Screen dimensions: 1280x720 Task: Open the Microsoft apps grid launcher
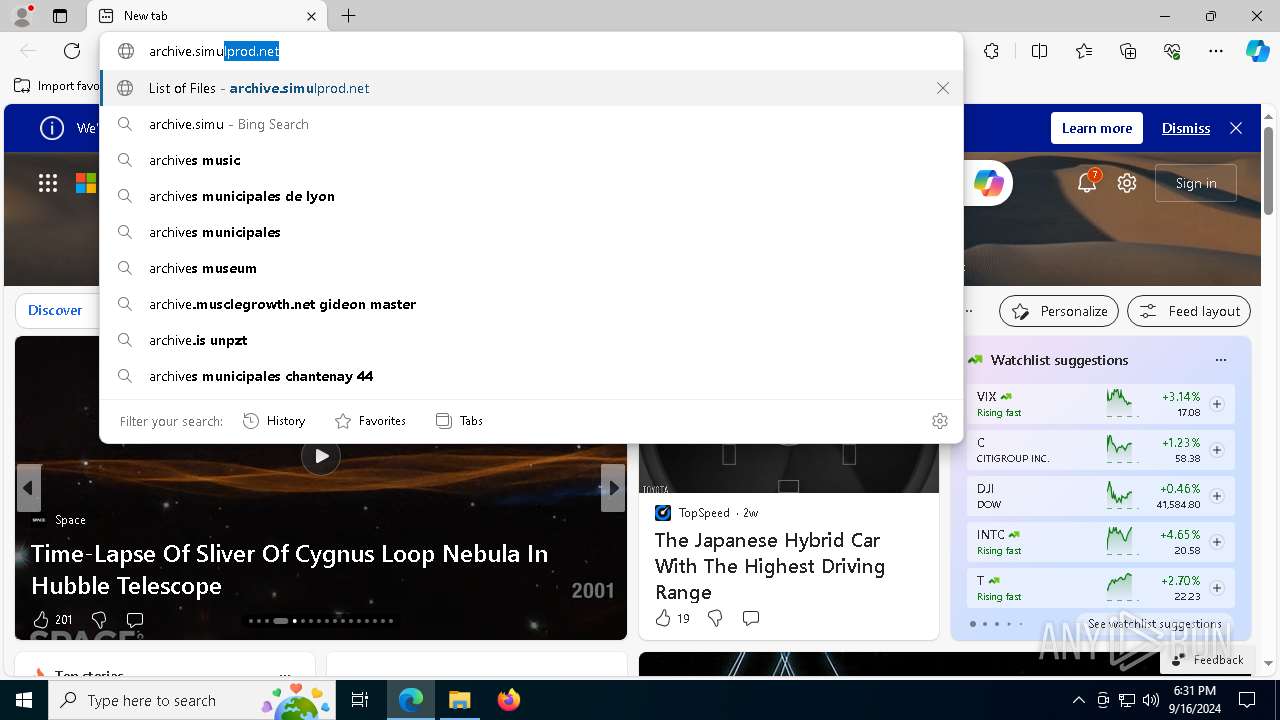[48, 182]
